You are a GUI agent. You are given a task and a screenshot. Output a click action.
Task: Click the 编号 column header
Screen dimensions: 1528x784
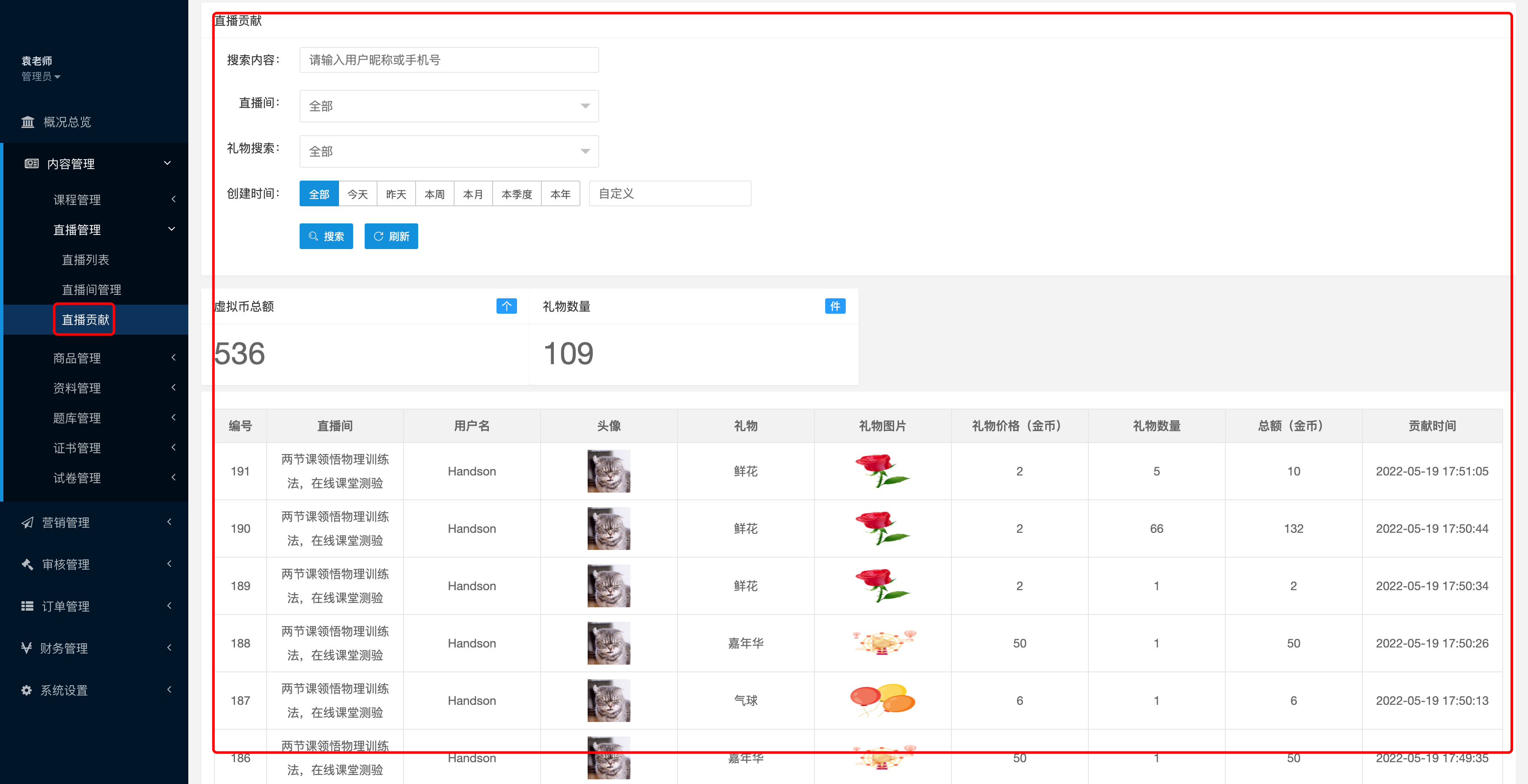click(240, 426)
